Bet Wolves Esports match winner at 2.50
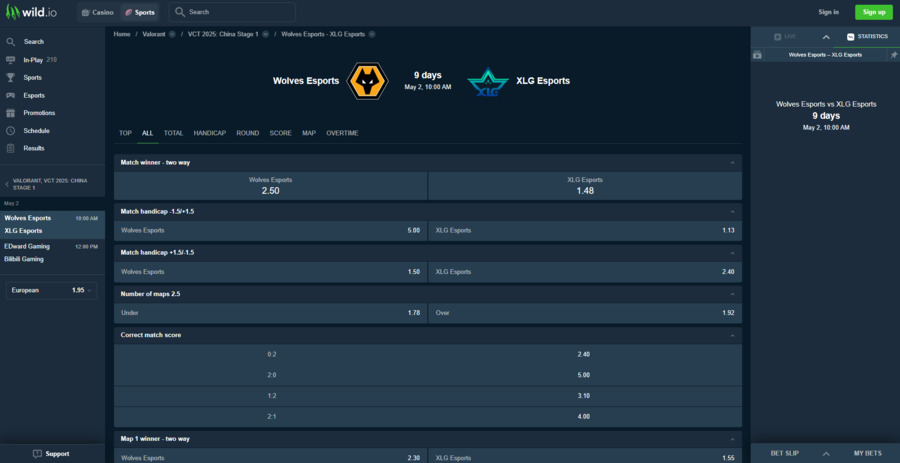Screen dimensions: 900x463 270,186
